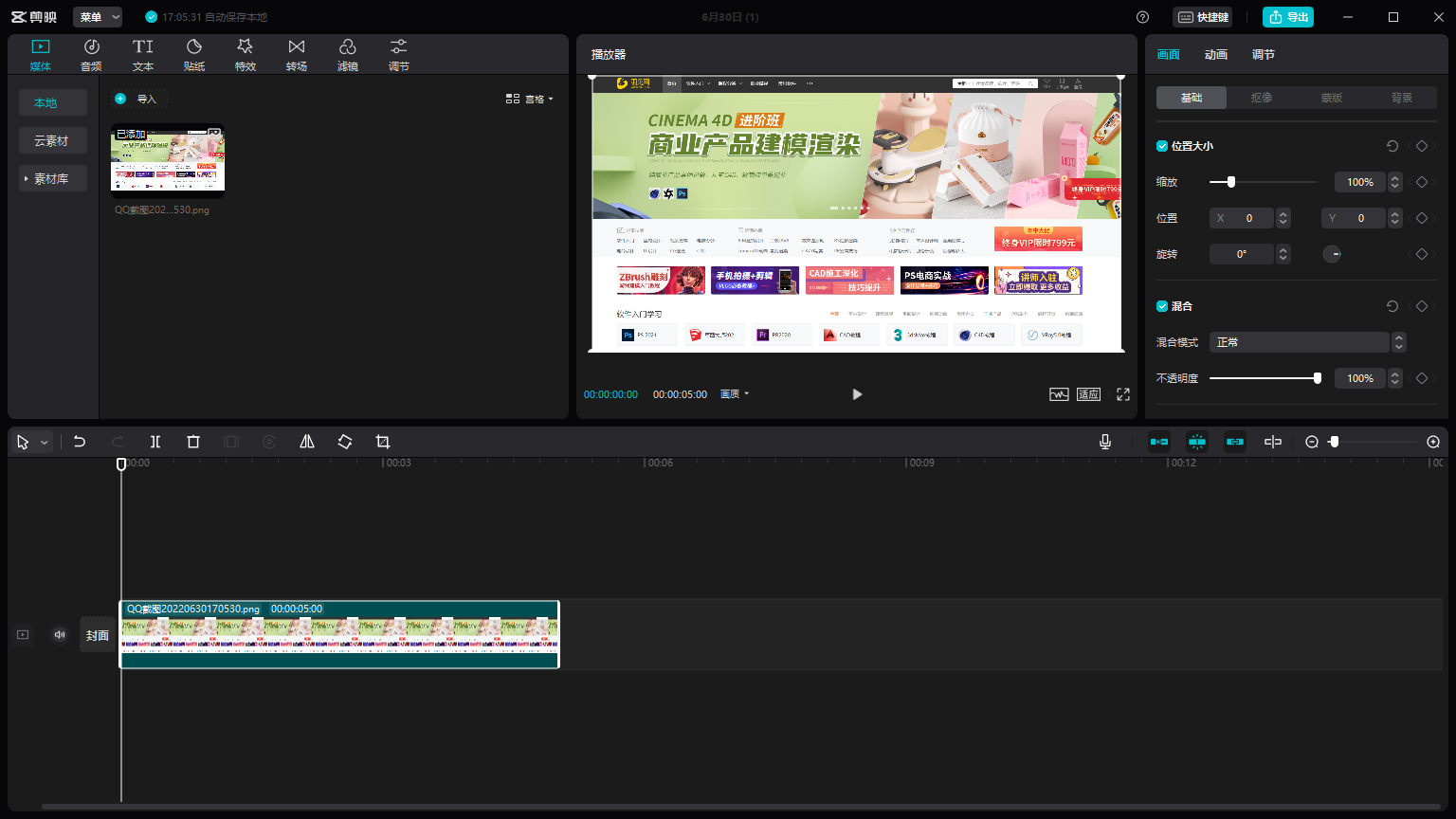Open the selection tool mode dropdown
The image size is (1456, 819).
pyautogui.click(x=44, y=443)
